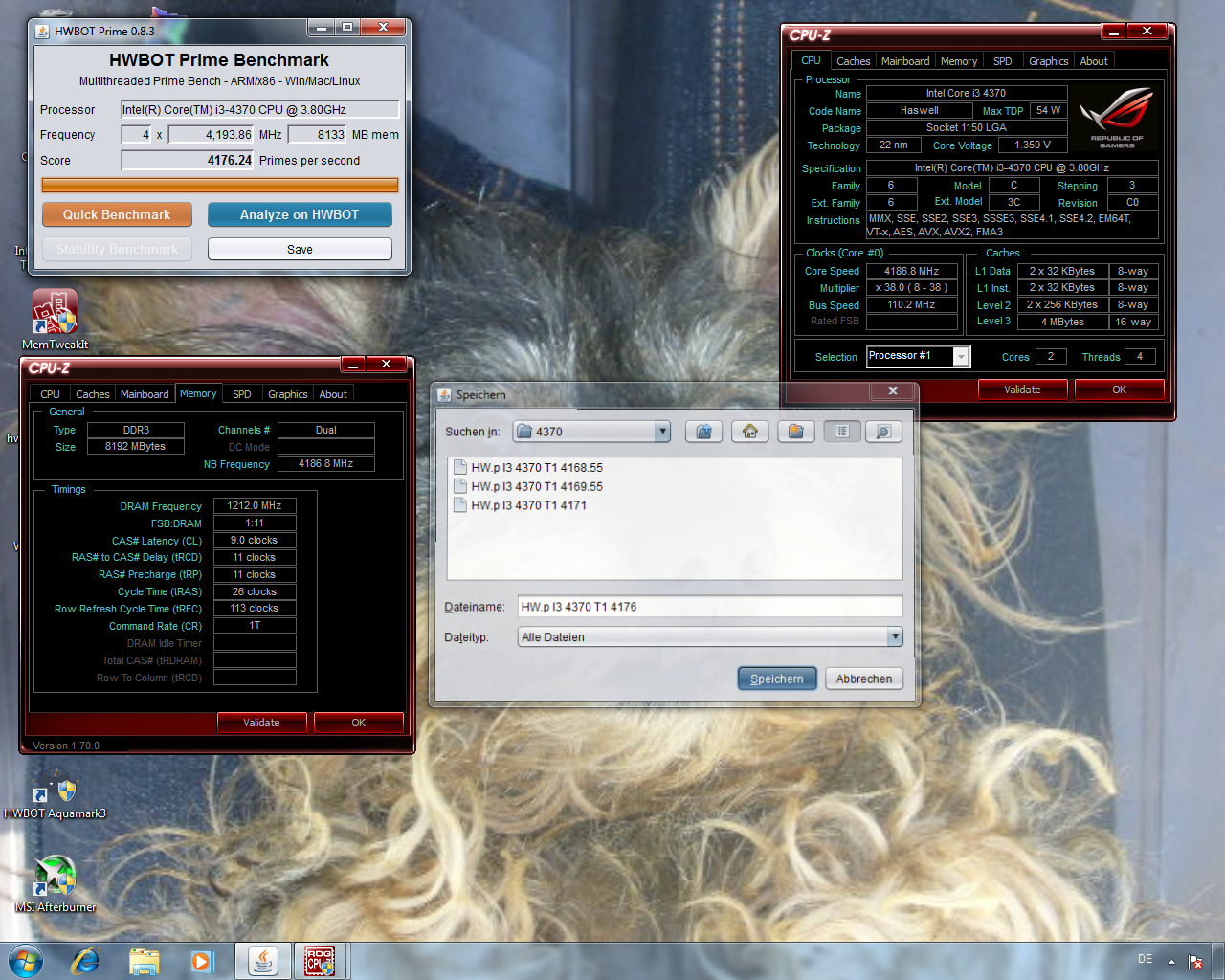The width and height of the screenshot is (1225, 980).
Task: Click Speichern to save the file
Action: click(x=777, y=679)
